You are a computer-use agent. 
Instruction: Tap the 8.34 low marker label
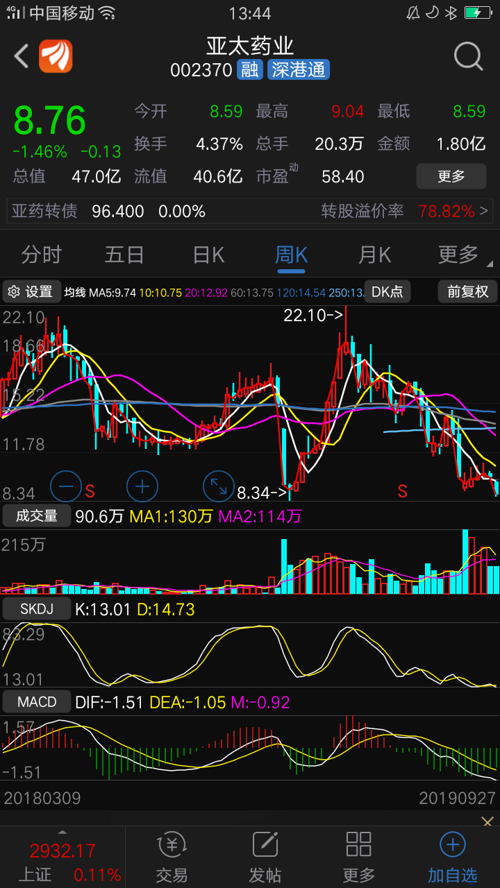point(260,492)
